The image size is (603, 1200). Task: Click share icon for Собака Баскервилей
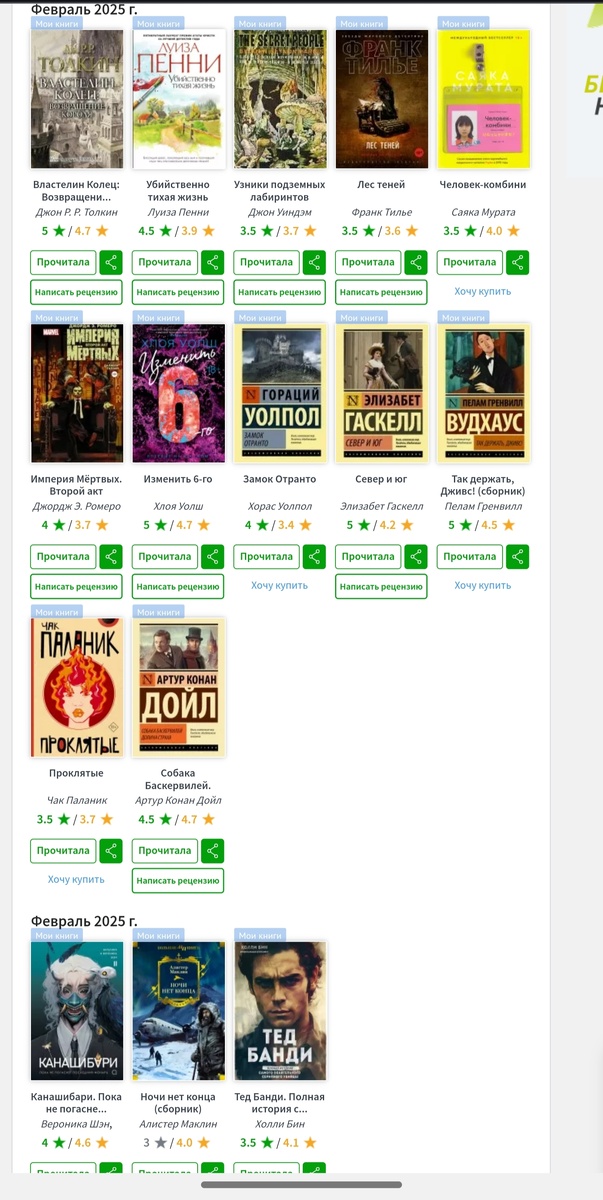click(x=213, y=851)
